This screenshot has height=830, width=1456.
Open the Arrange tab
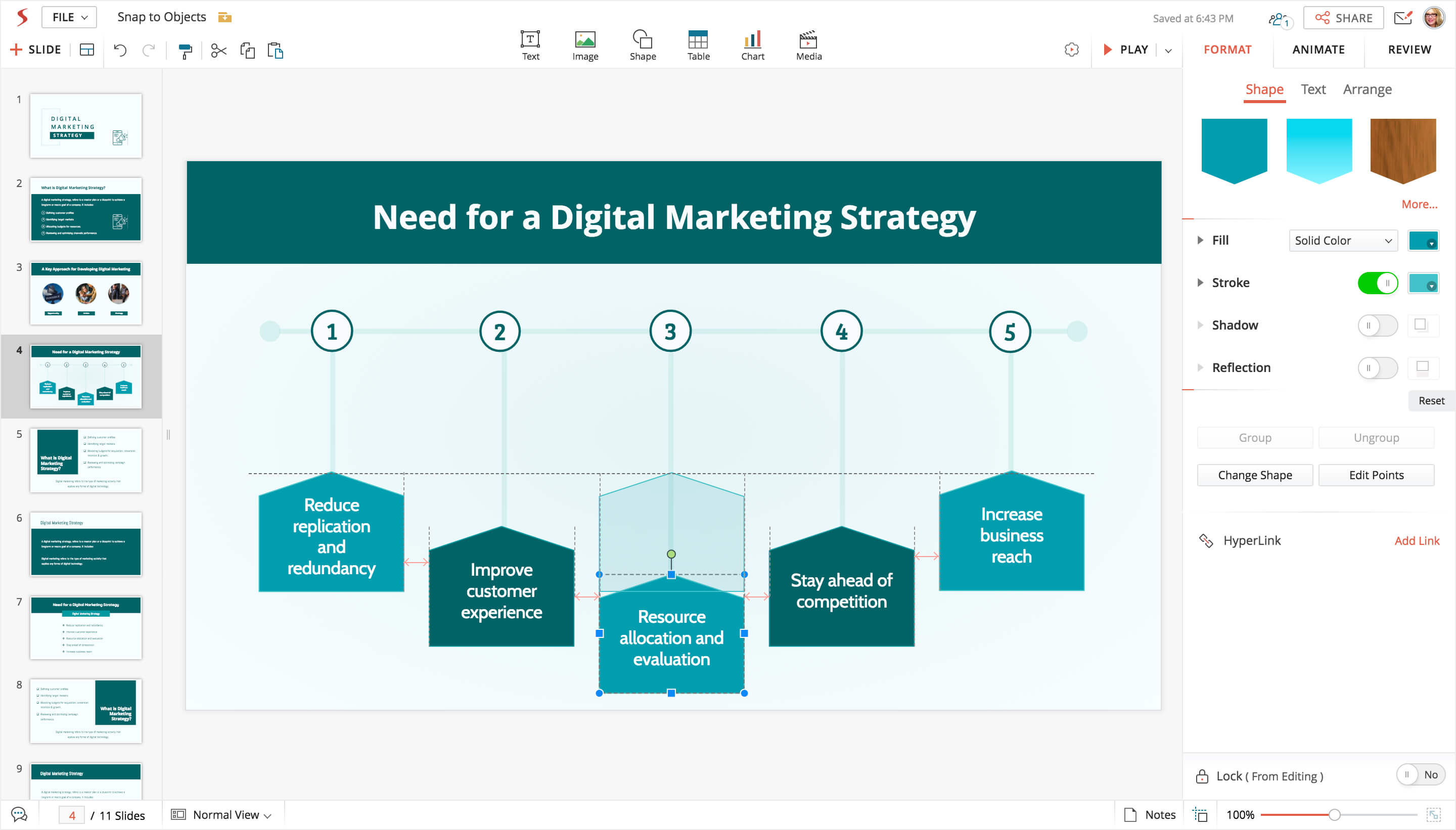tap(1367, 89)
